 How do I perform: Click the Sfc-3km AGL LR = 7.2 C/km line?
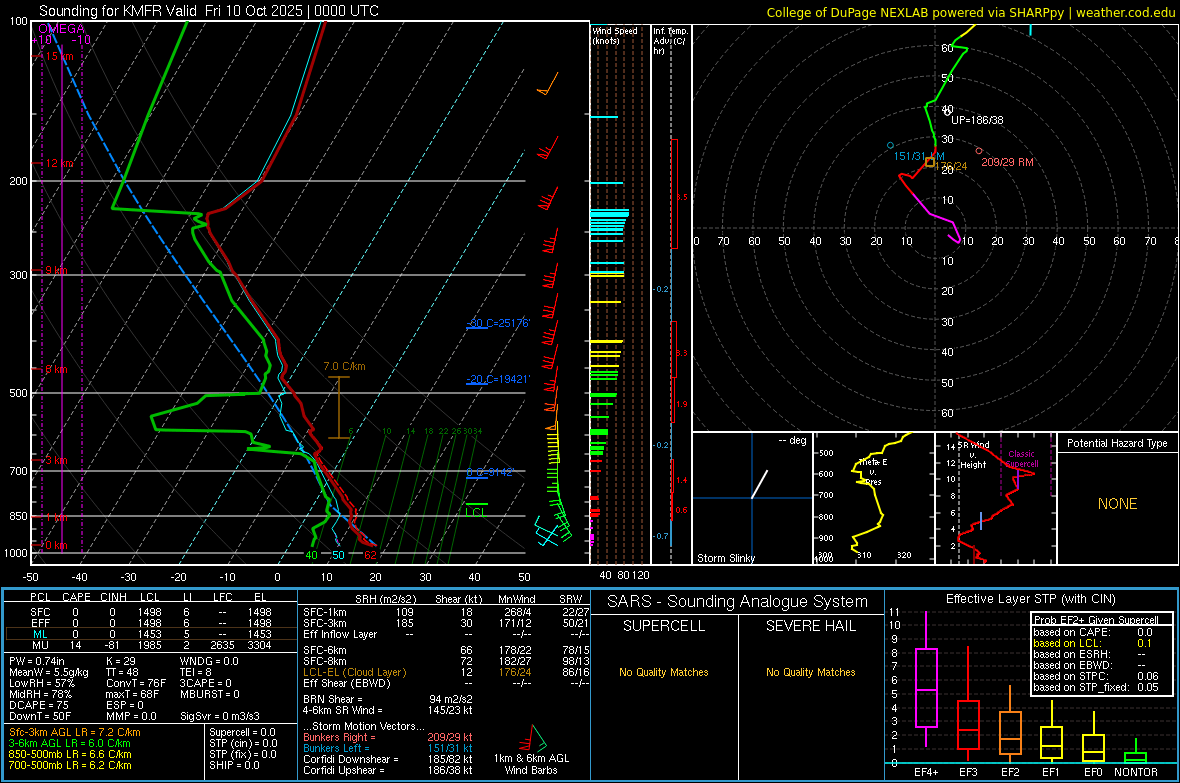(75, 732)
